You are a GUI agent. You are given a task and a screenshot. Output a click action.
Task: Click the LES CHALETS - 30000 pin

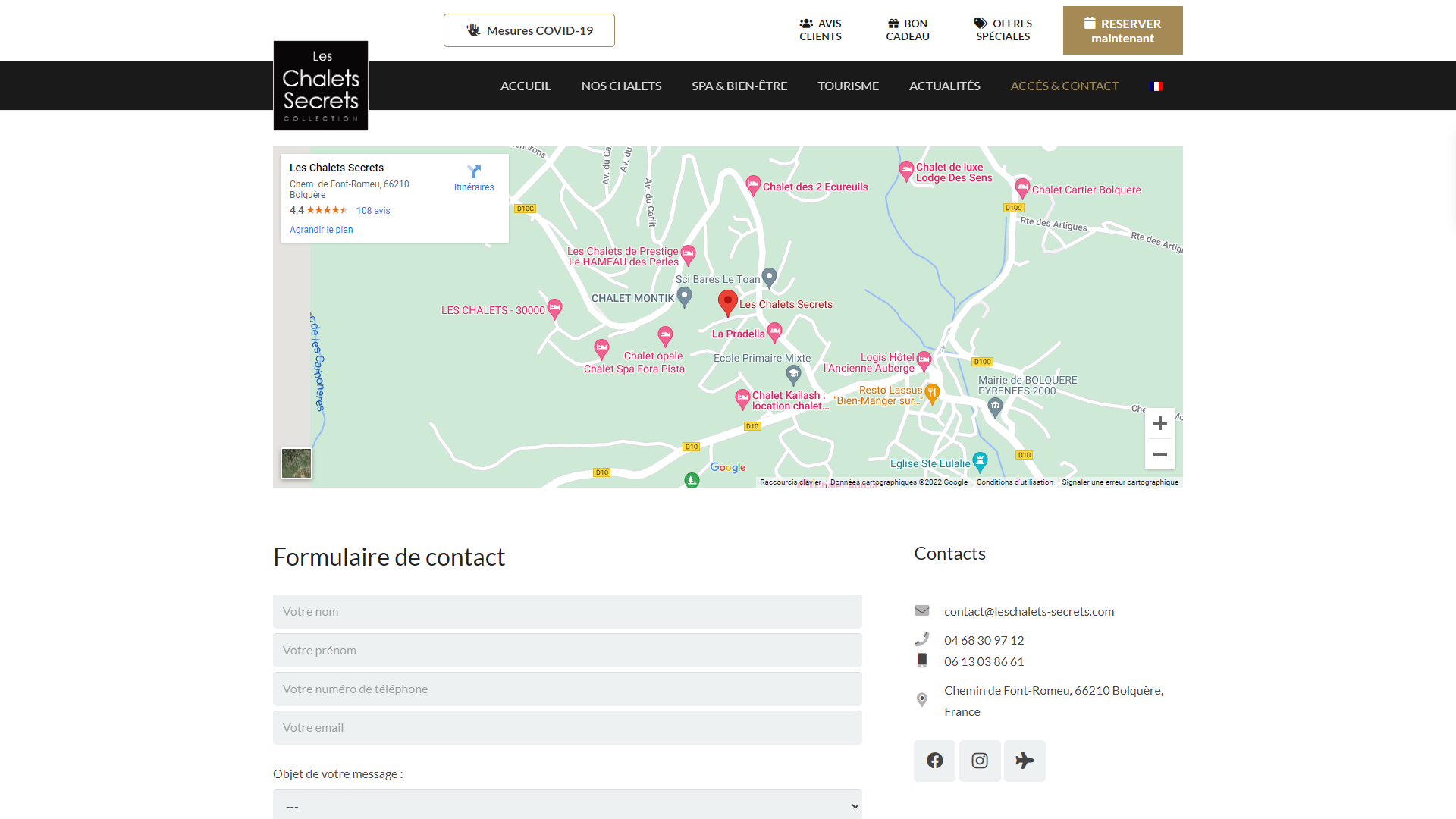click(x=554, y=308)
